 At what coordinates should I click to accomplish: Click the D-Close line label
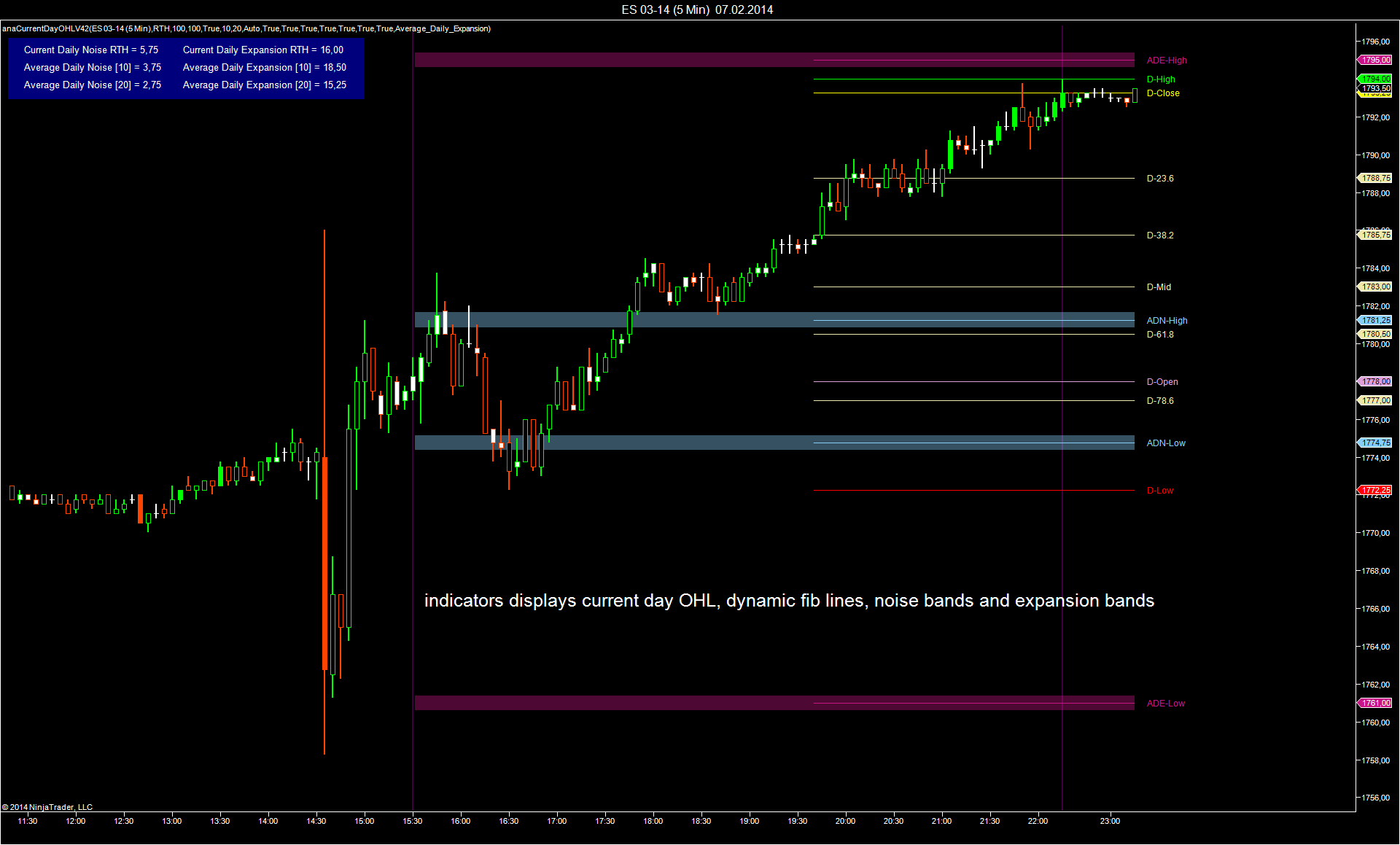(1162, 93)
